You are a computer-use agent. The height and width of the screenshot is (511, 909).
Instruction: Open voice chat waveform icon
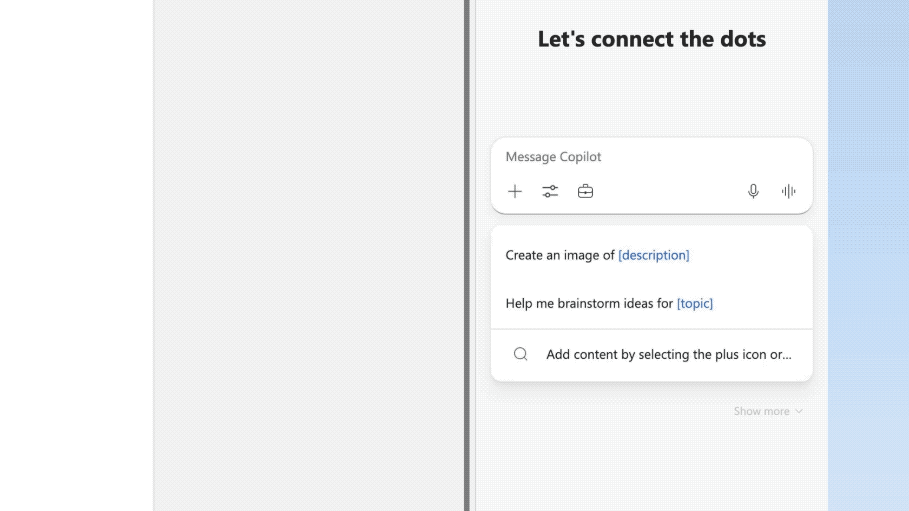click(x=788, y=191)
